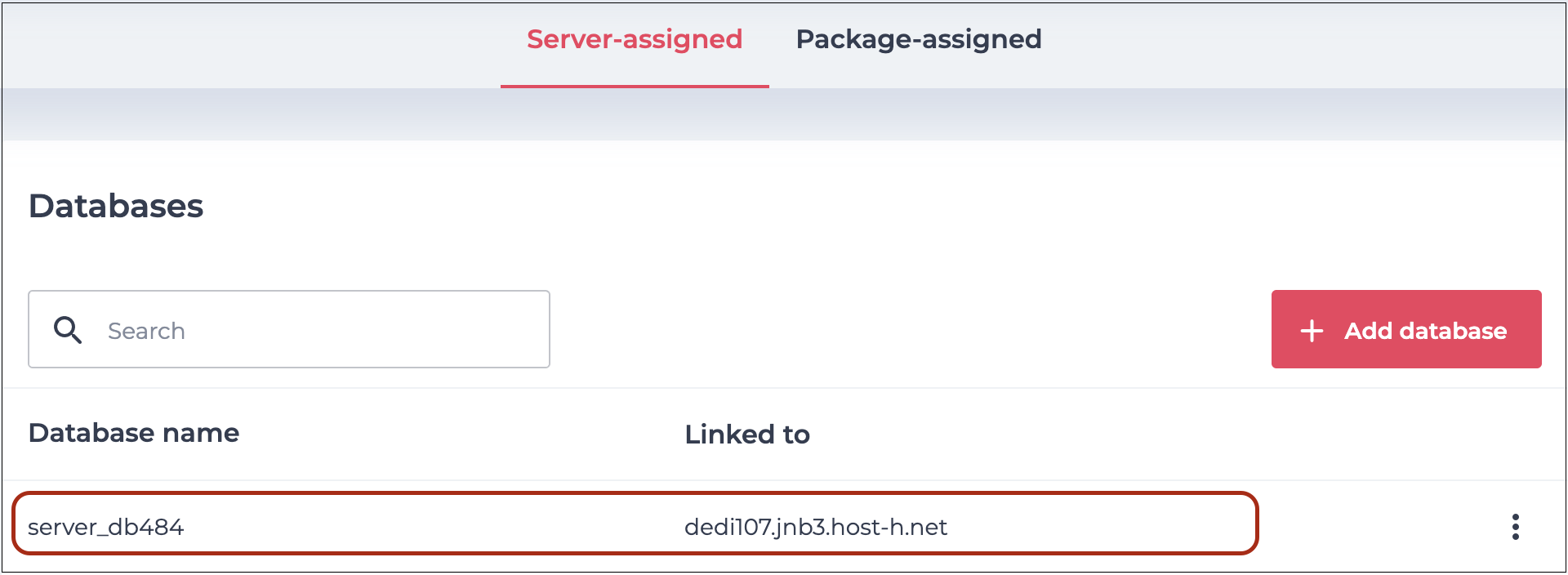This screenshot has width=1568, height=575.
Task: Expand row options via vertical ellipsis
Action: [1515, 527]
